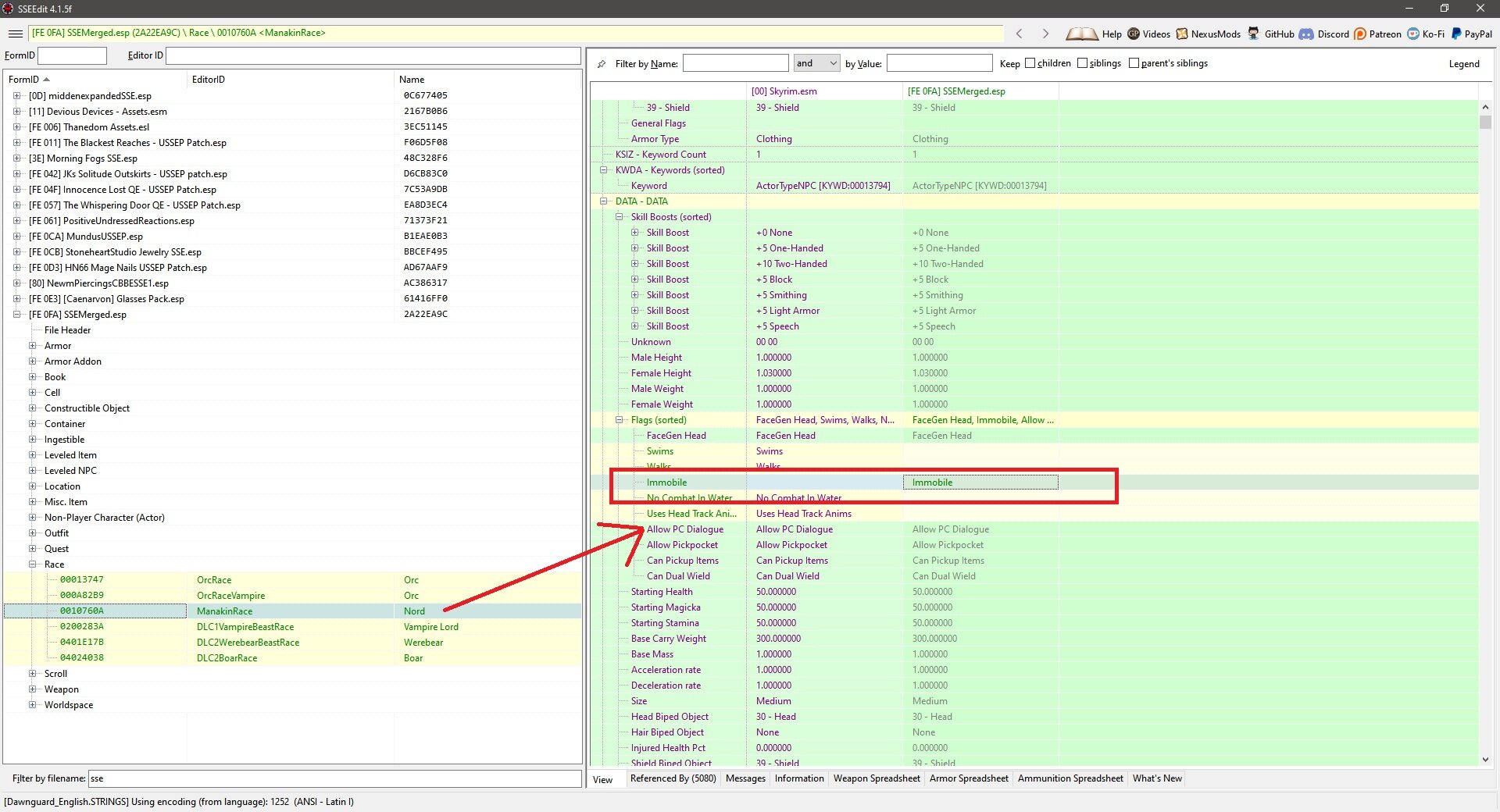Select [FE 0FA] SSEMerged.esp column header

[x=980, y=91]
